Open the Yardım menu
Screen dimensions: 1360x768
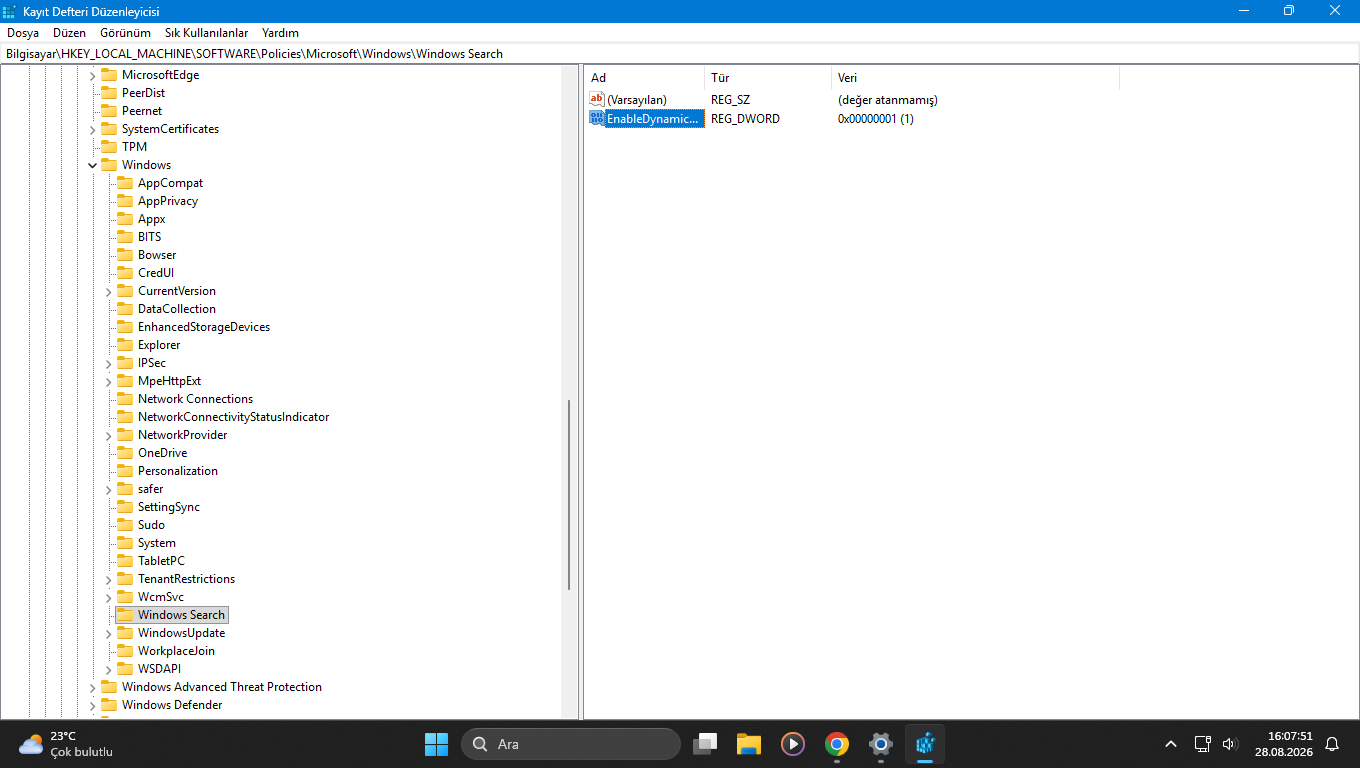(x=280, y=33)
